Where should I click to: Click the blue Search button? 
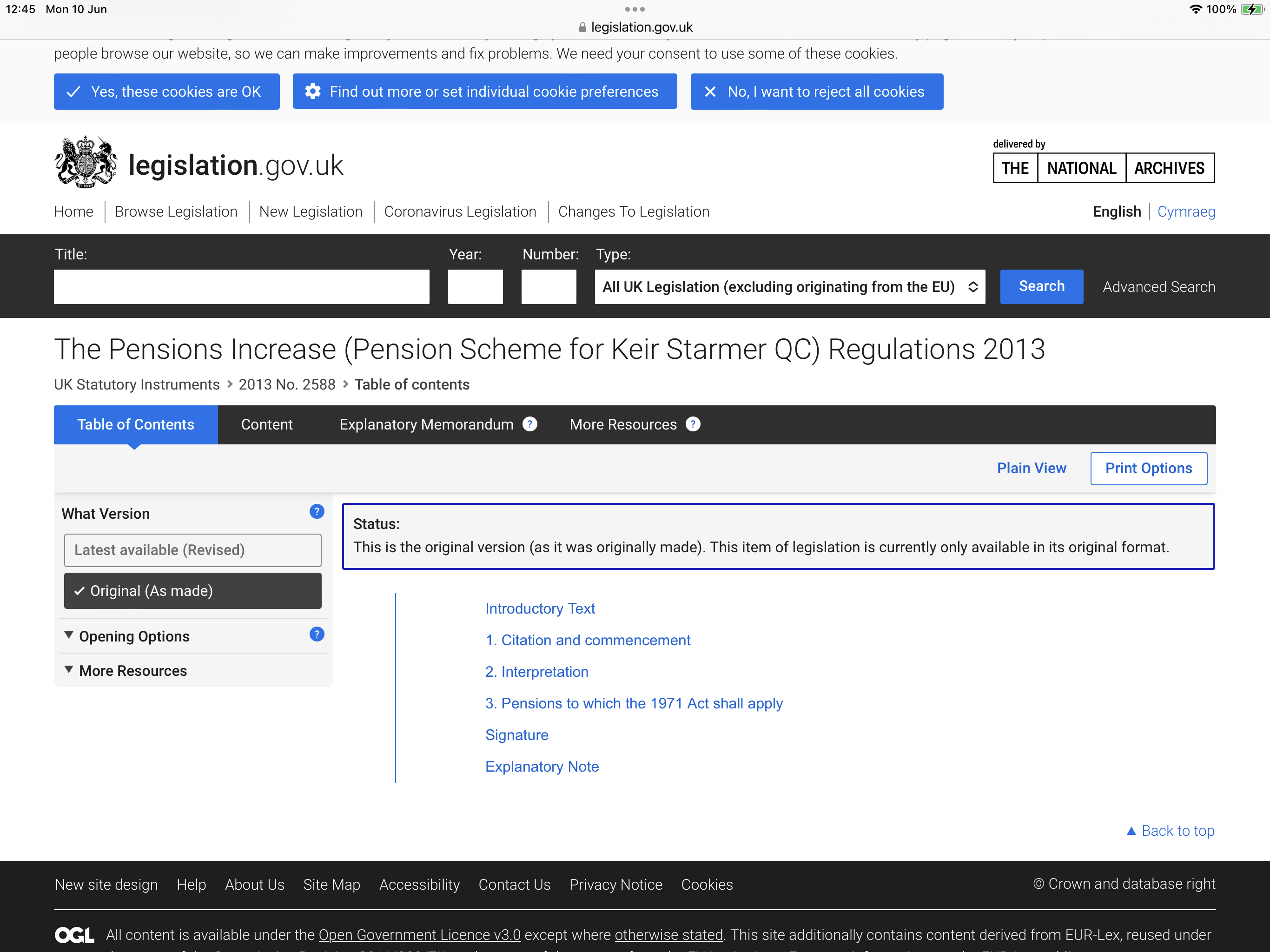pos(1041,286)
